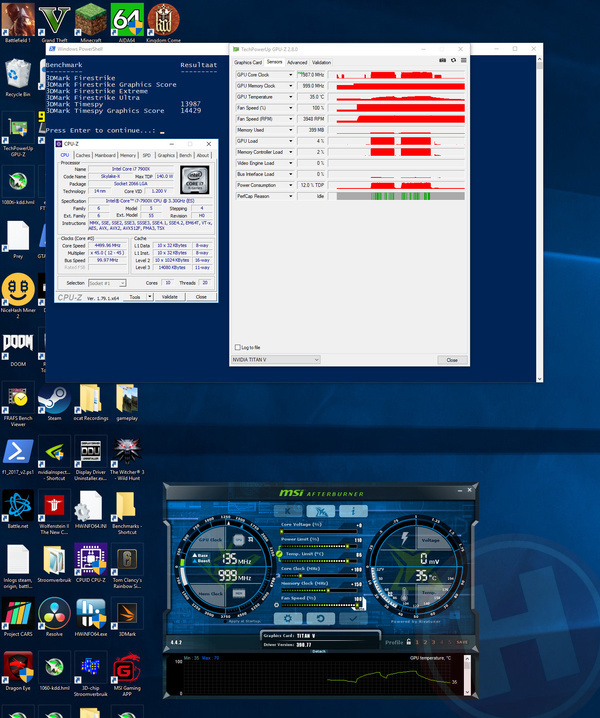Toggle Apply at Startup in Afterburner

click(245, 621)
